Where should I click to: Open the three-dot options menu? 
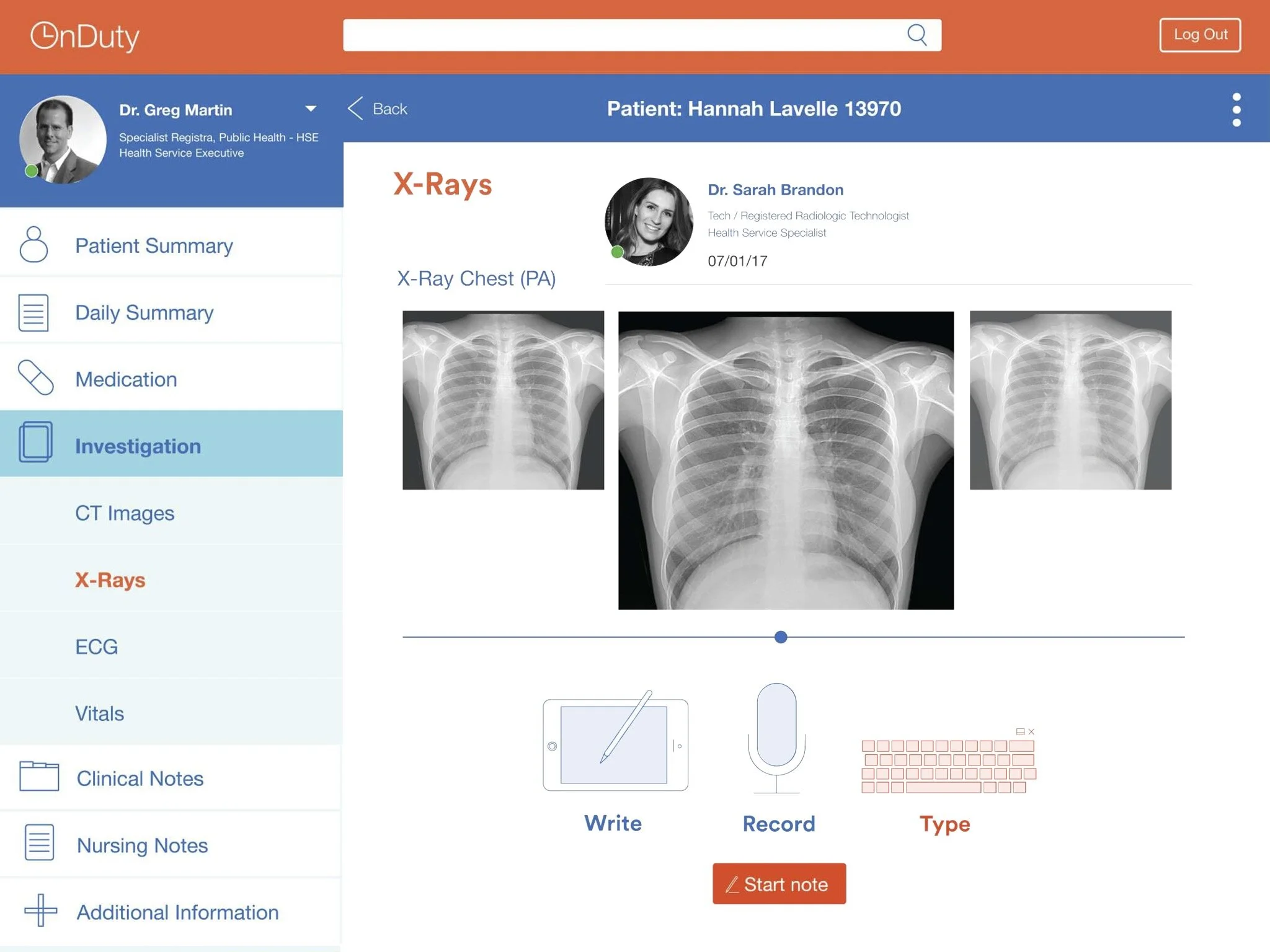tap(1236, 110)
